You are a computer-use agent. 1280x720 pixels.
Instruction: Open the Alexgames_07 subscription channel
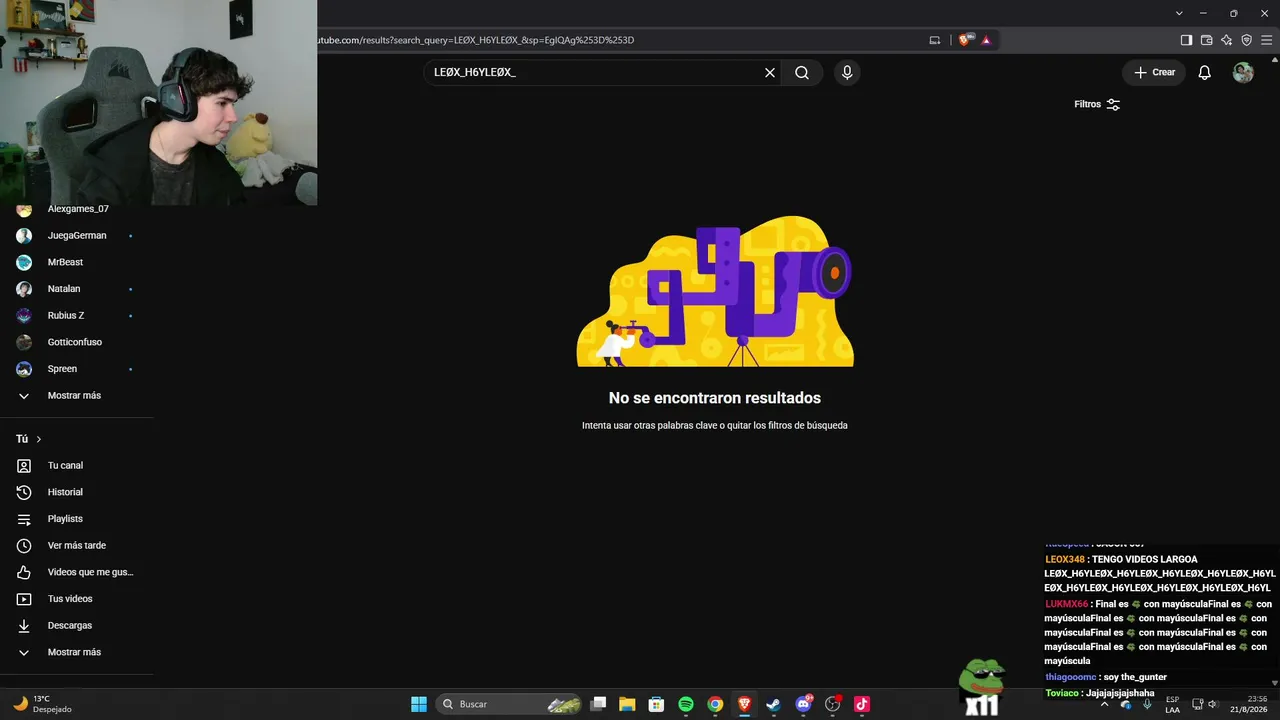click(x=77, y=209)
